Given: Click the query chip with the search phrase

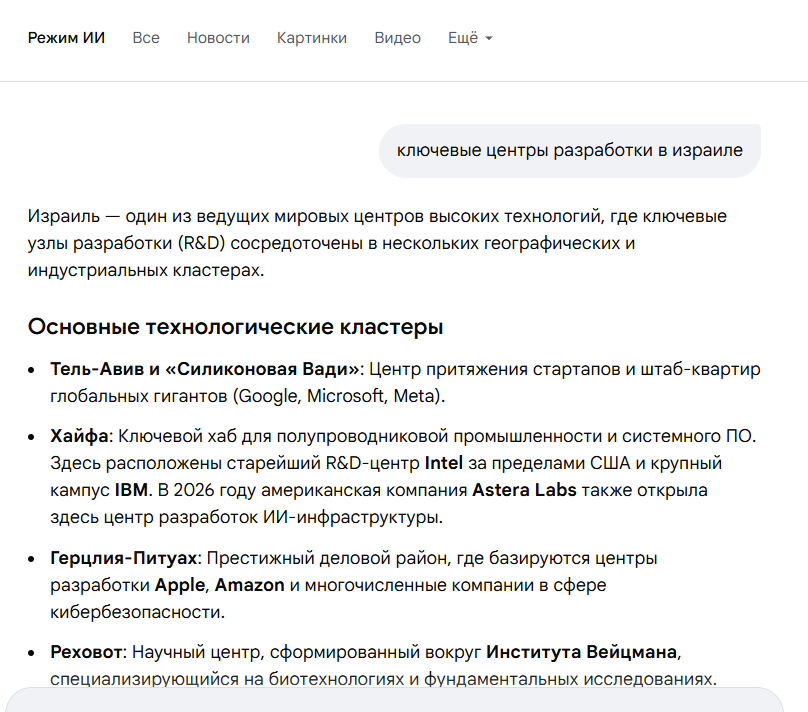Looking at the screenshot, I should coord(569,149).
